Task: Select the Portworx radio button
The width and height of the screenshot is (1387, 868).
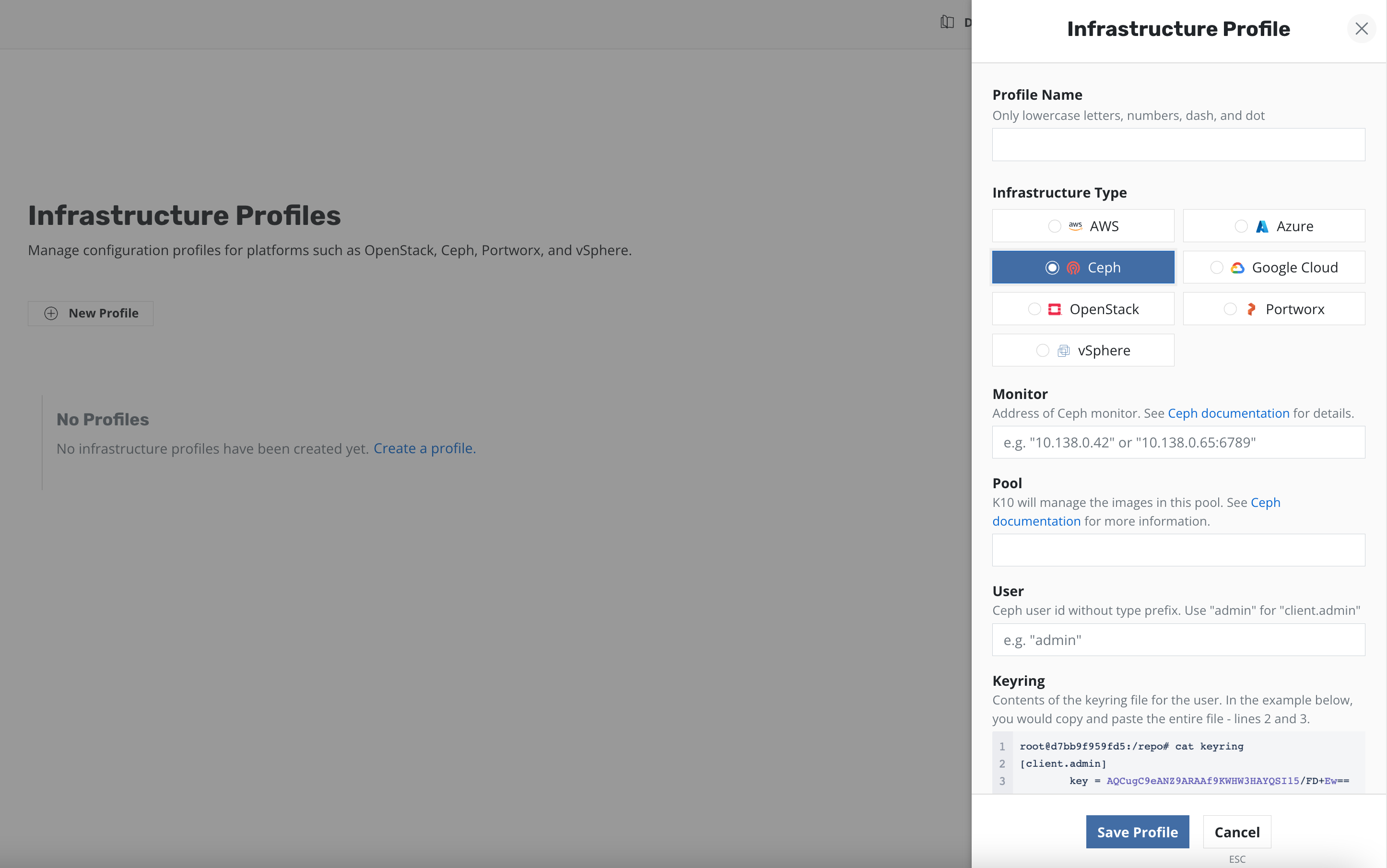Action: click(x=1230, y=309)
